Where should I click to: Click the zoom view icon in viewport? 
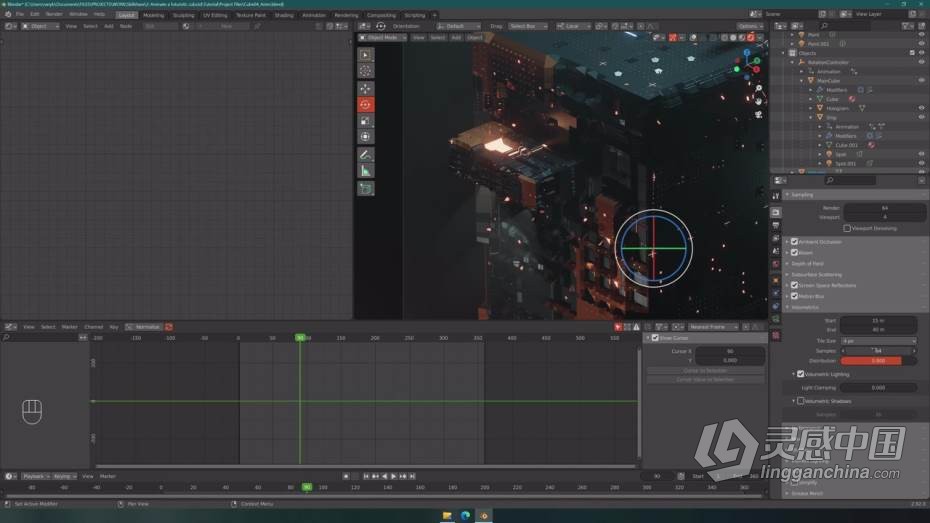pos(759,88)
